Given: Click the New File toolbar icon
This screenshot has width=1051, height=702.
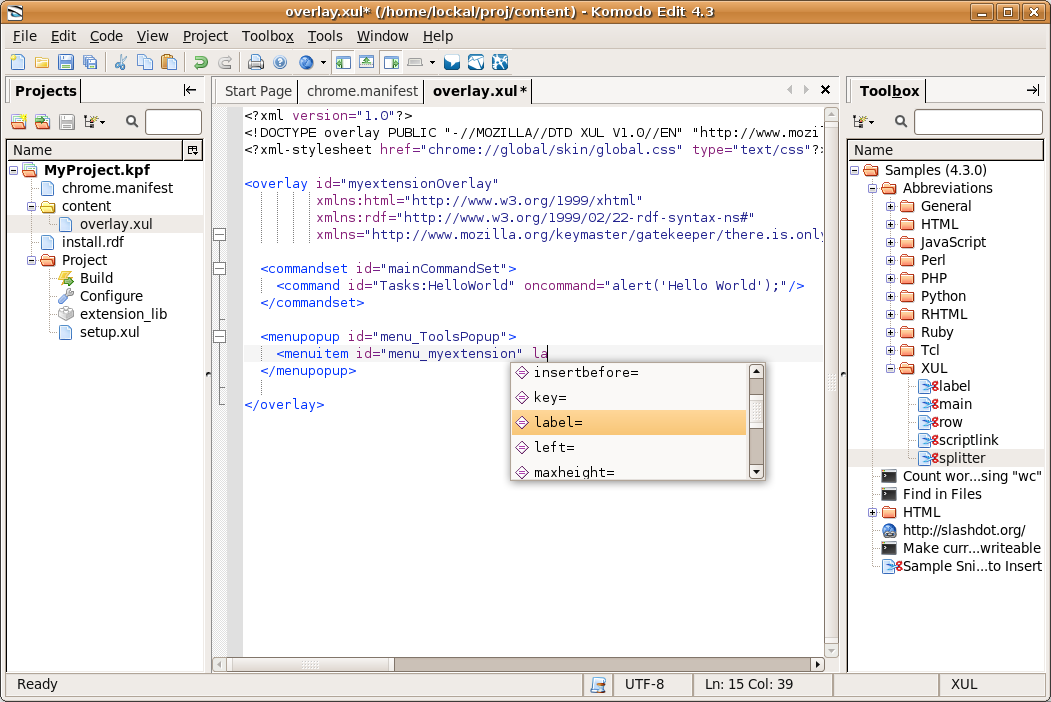Looking at the screenshot, I should pyautogui.click(x=18, y=62).
